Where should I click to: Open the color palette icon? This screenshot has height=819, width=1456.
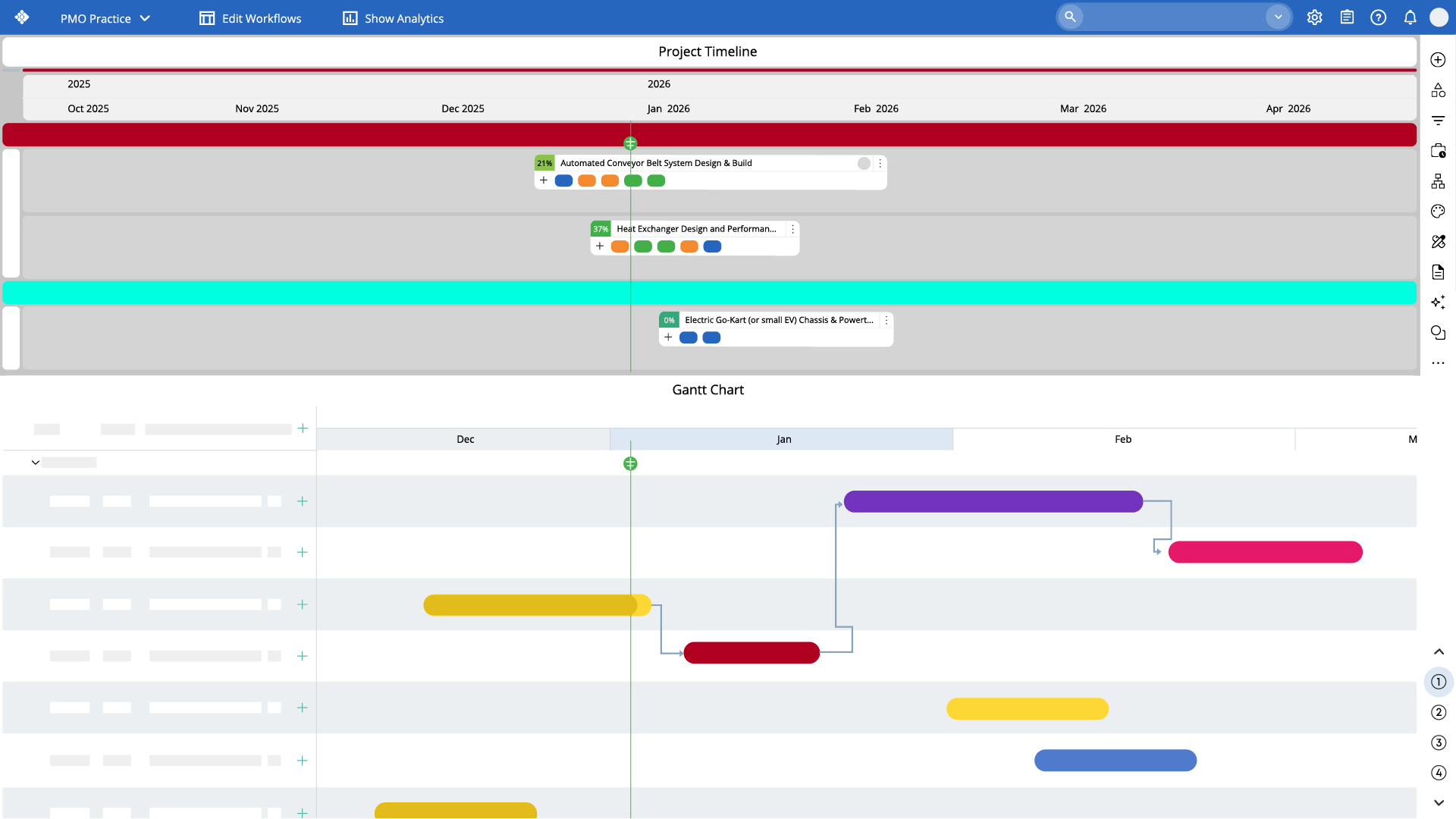point(1438,212)
